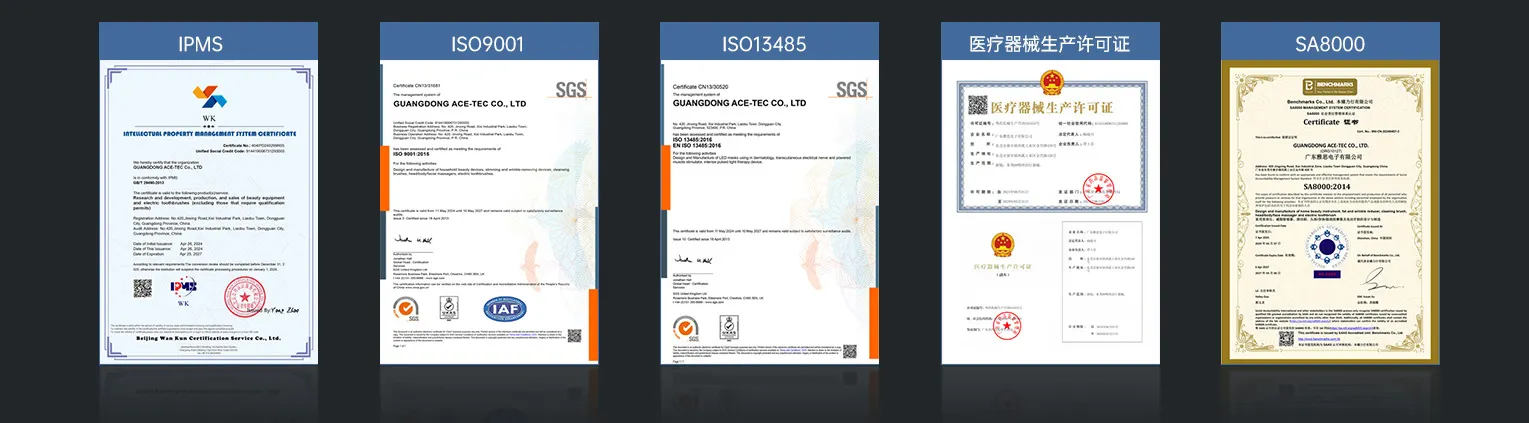Viewport: 1529px width, 423px height.
Task: Click GUANGDONG ACE-TEC CO., LTD on ISO9001 certificate
Action: click(459, 103)
